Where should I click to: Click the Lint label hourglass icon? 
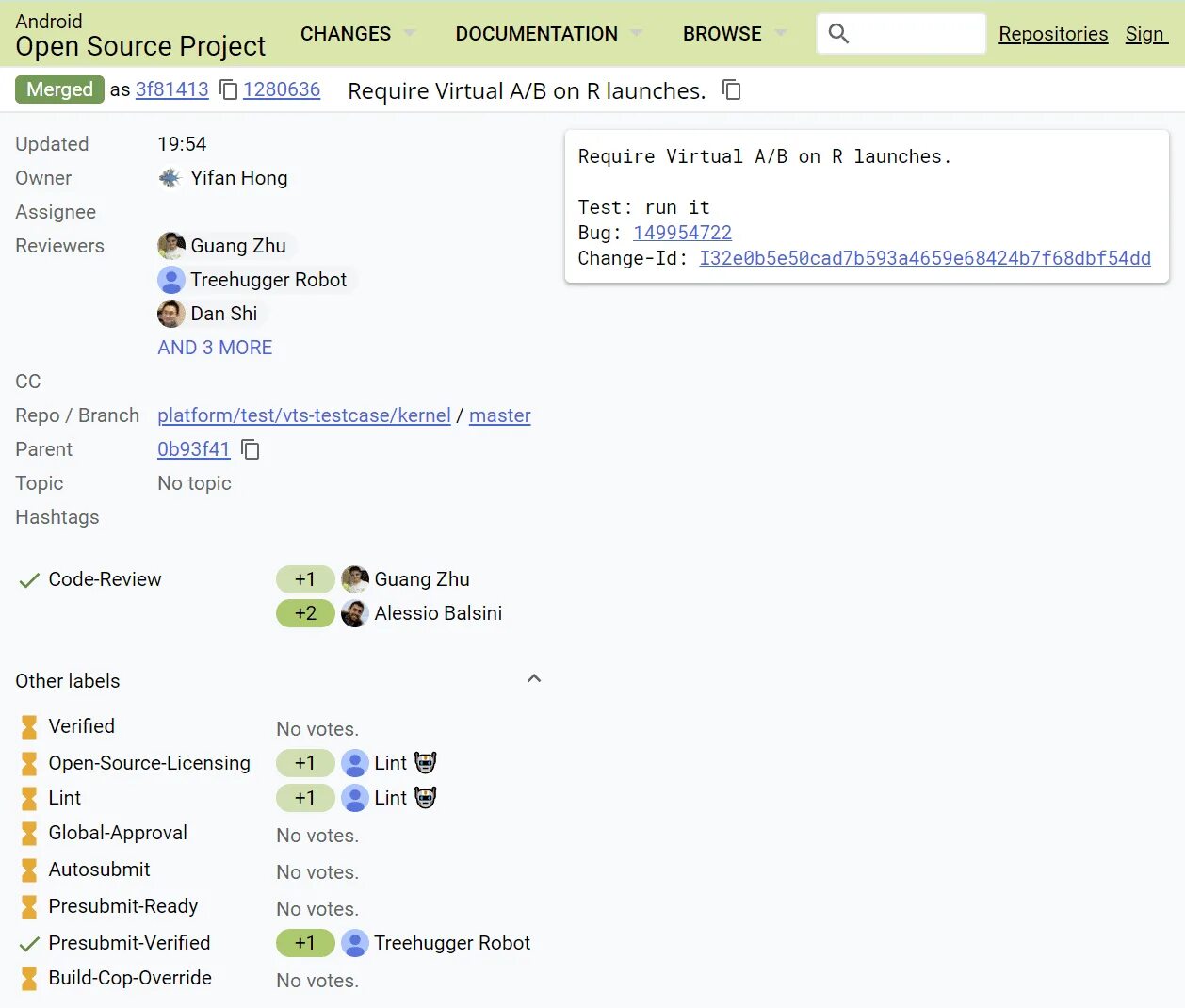(29, 799)
